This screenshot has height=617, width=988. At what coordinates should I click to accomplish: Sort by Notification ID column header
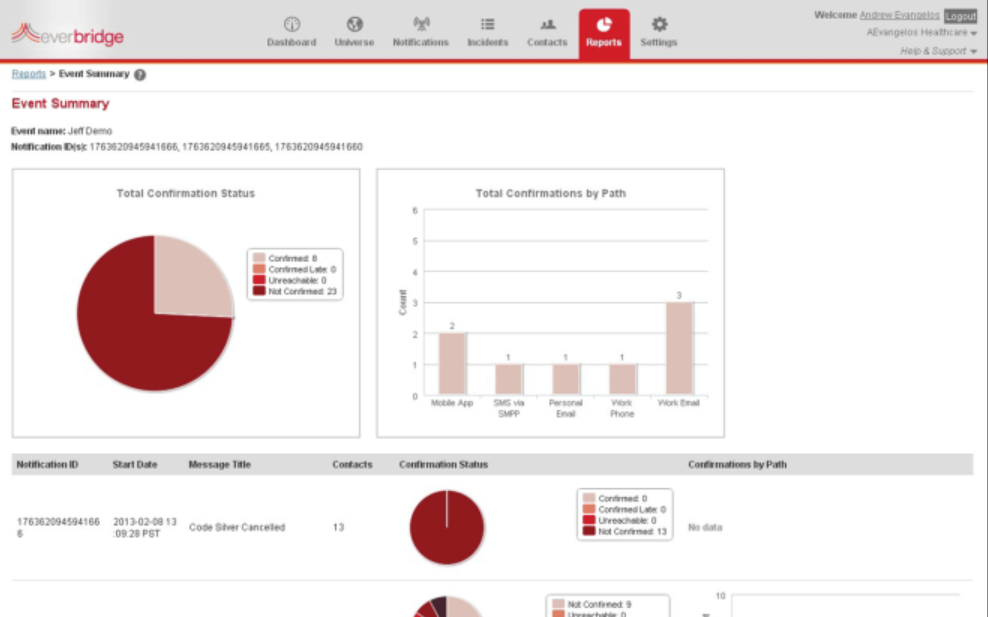[47, 464]
